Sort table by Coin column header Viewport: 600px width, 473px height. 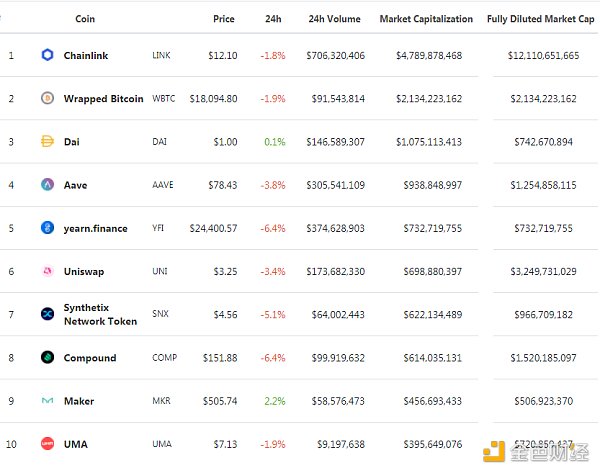(x=85, y=19)
